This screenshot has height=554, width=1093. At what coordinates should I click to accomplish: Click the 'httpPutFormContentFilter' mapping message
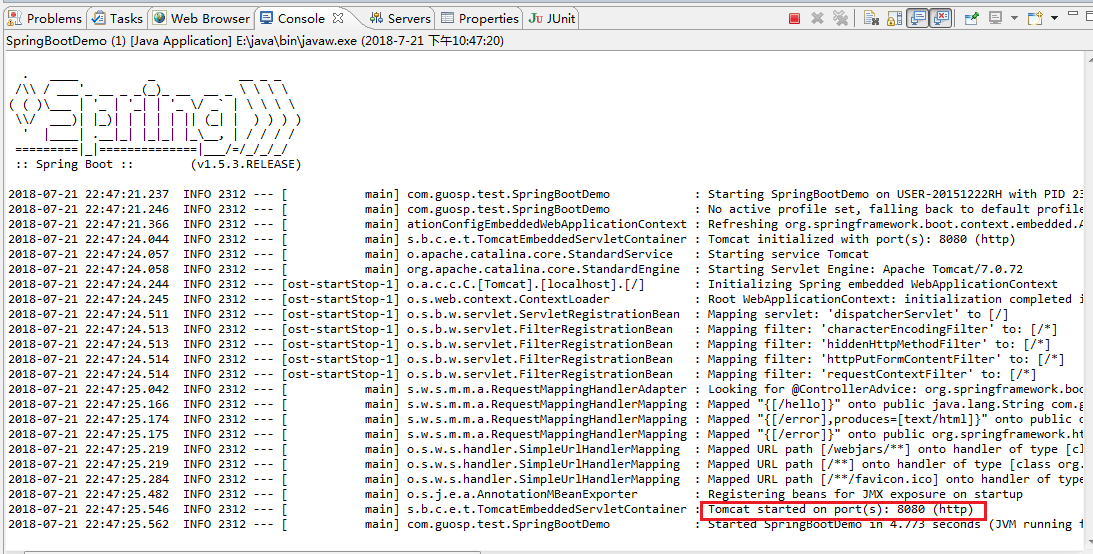[886, 359]
